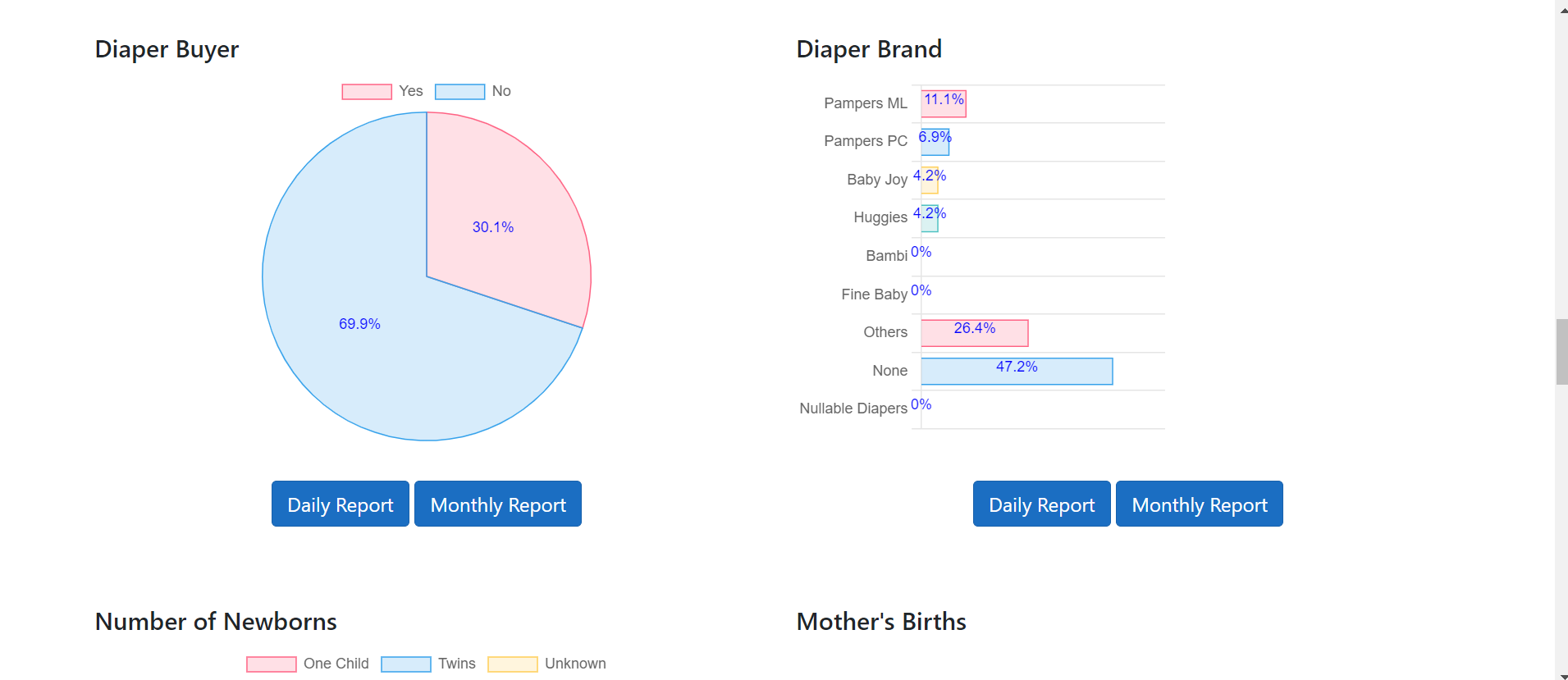This screenshot has width=1568, height=680.
Task: Toggle the Twins legend swatch
Action: coord(406,664)
